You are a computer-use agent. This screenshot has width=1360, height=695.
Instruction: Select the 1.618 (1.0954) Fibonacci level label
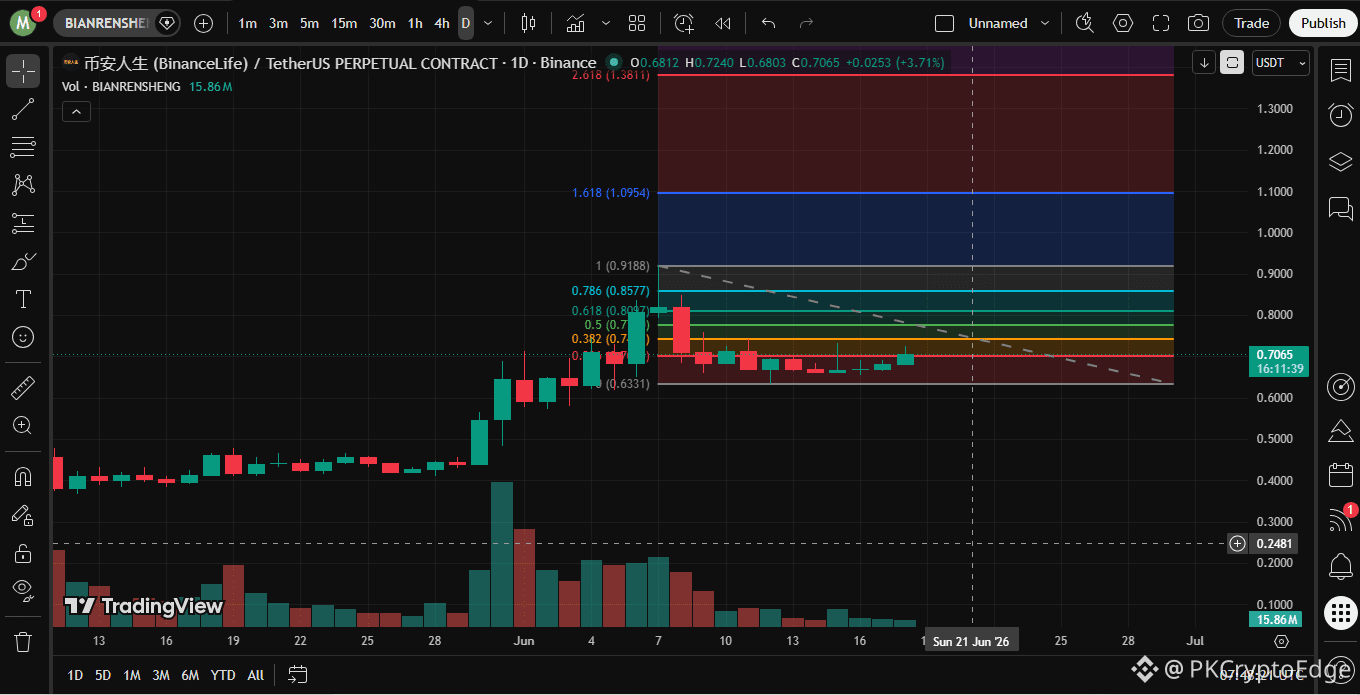(x=611, y=192)
